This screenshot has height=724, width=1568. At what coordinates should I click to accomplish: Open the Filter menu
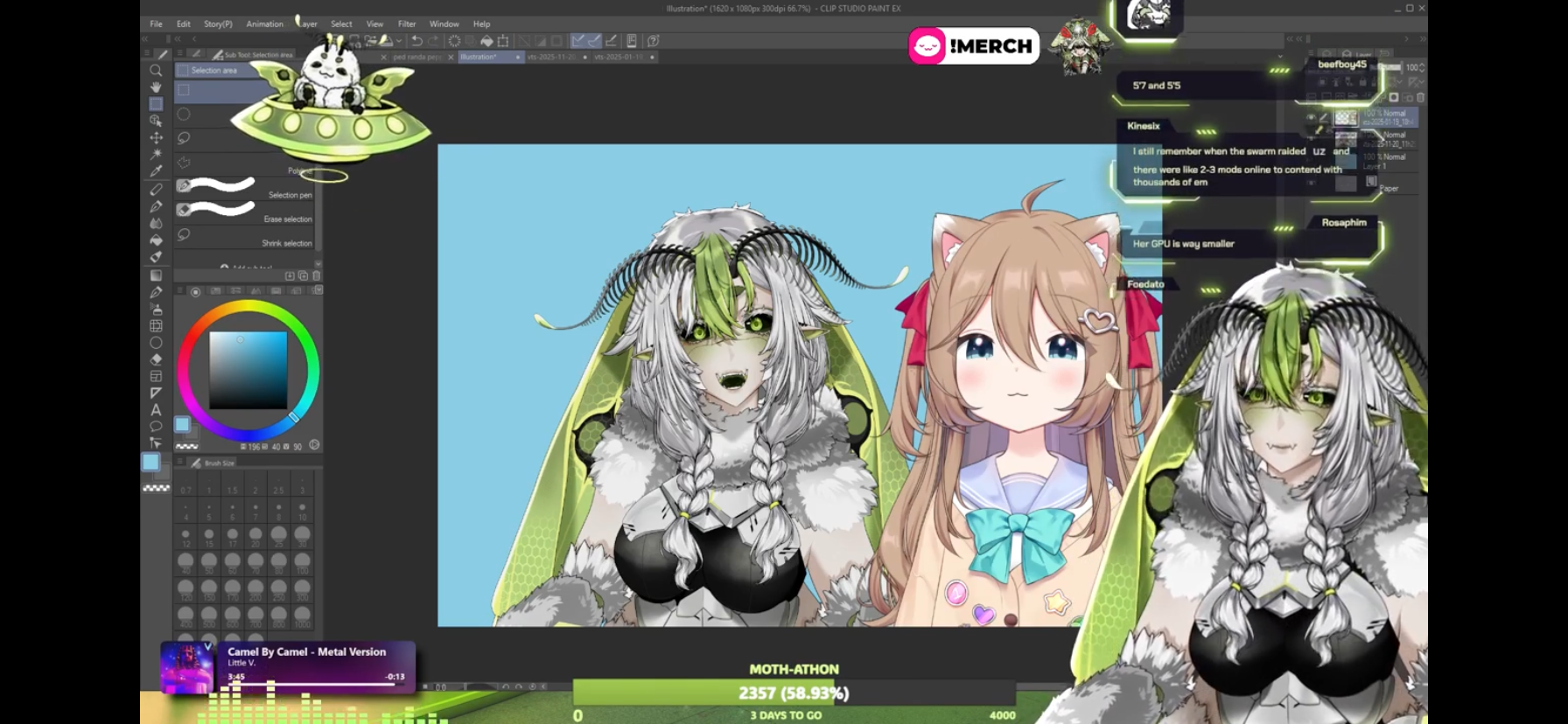pos(407,24)
